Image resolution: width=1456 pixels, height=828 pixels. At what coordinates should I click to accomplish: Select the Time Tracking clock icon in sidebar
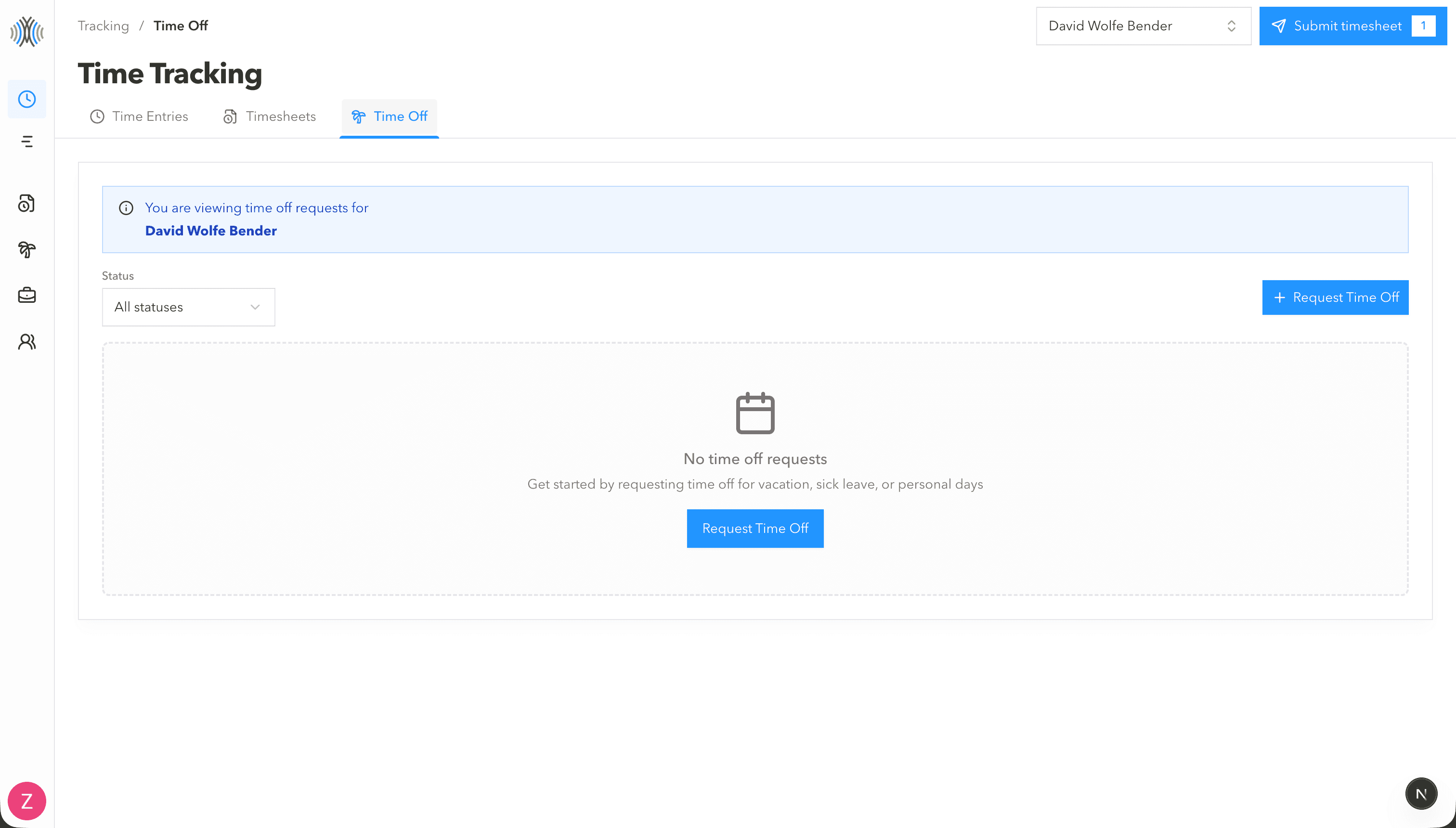(26, 99)
